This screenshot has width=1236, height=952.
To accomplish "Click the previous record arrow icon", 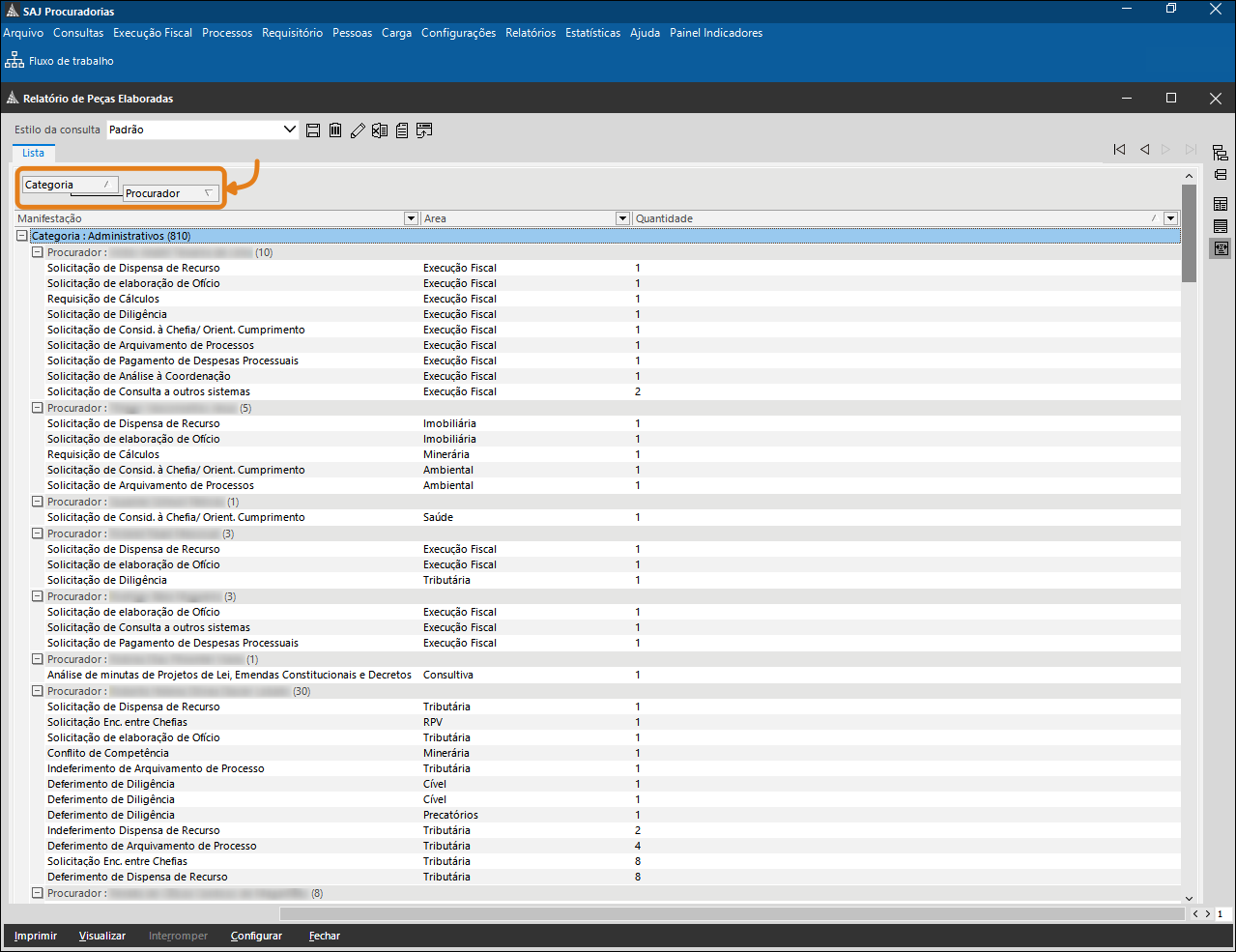I will pyautogui.click(x=1144, y=150).
